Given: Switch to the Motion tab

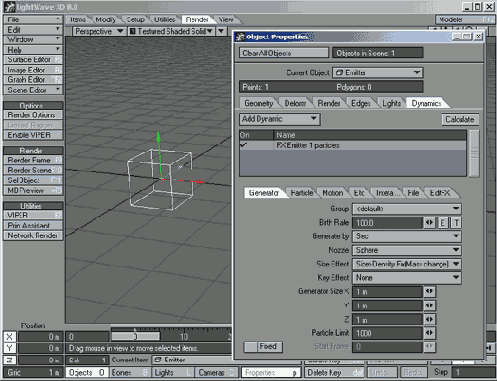Looking at the screenshot, I should (333, 193).
